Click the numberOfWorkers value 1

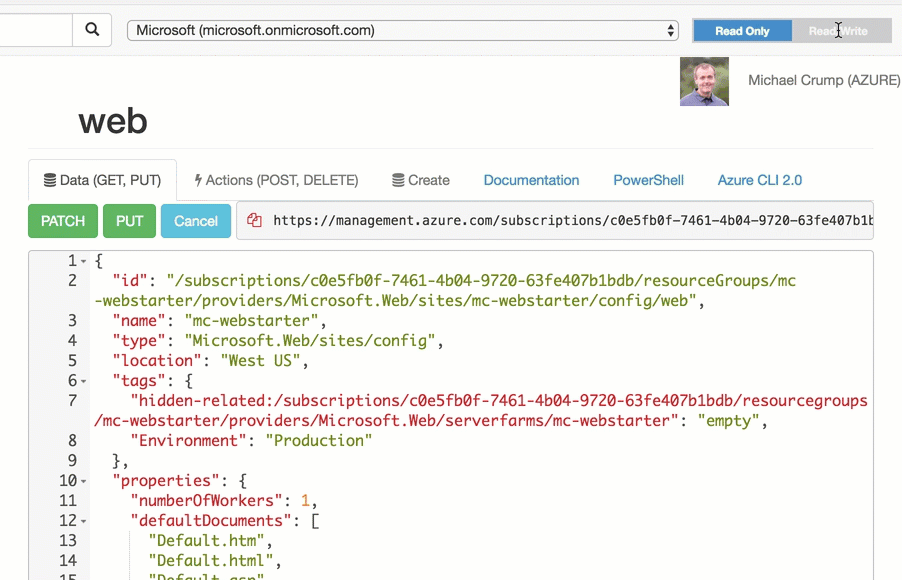[305, 501]
